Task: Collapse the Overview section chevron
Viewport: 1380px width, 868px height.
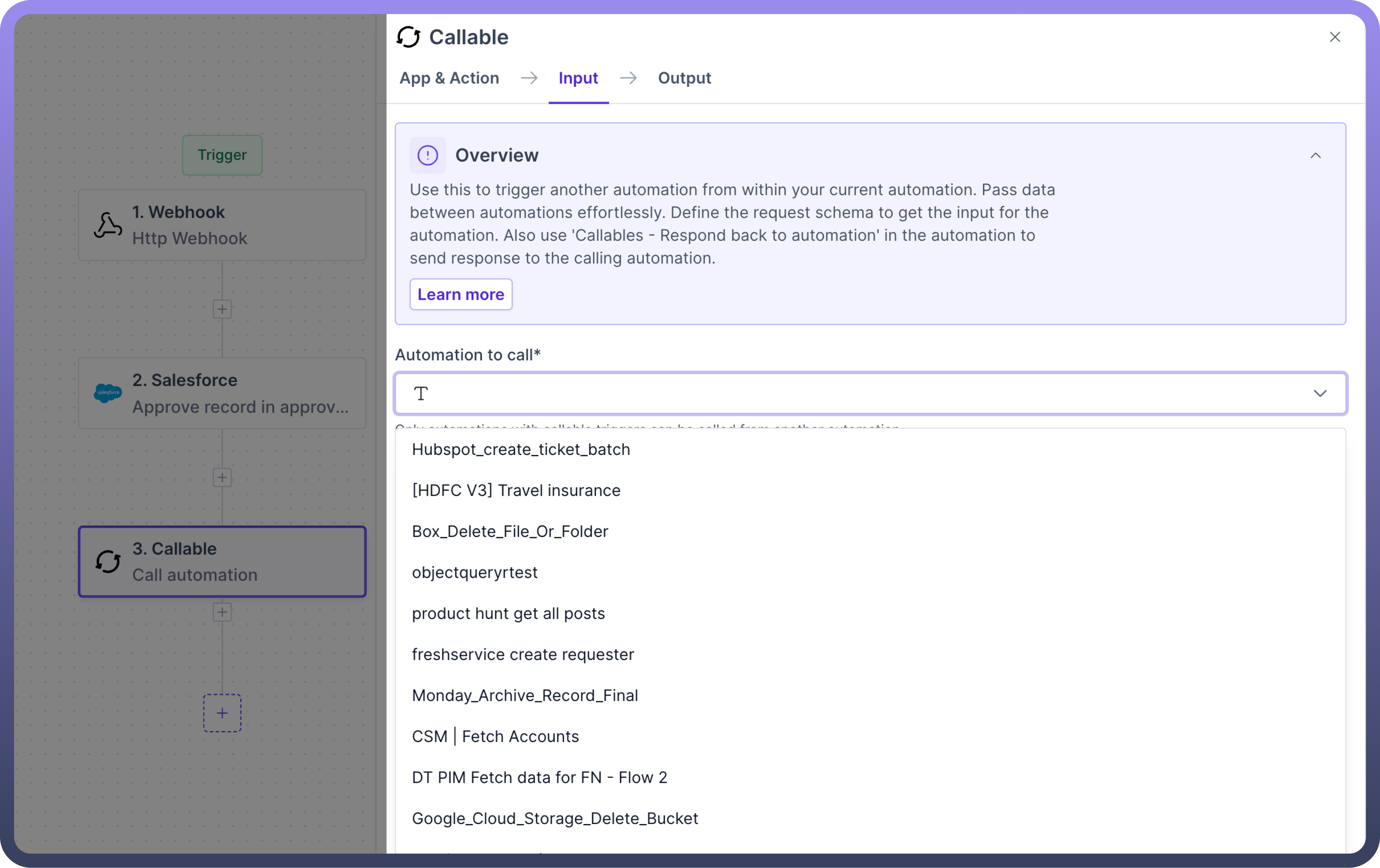Action: 1315,156
